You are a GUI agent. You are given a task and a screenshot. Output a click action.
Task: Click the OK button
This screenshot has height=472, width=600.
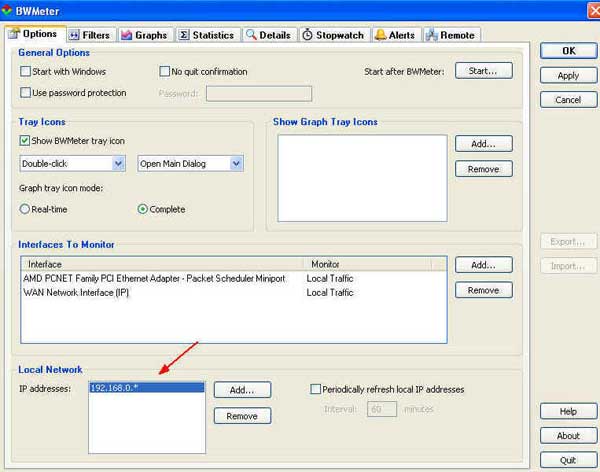point(569,51)
